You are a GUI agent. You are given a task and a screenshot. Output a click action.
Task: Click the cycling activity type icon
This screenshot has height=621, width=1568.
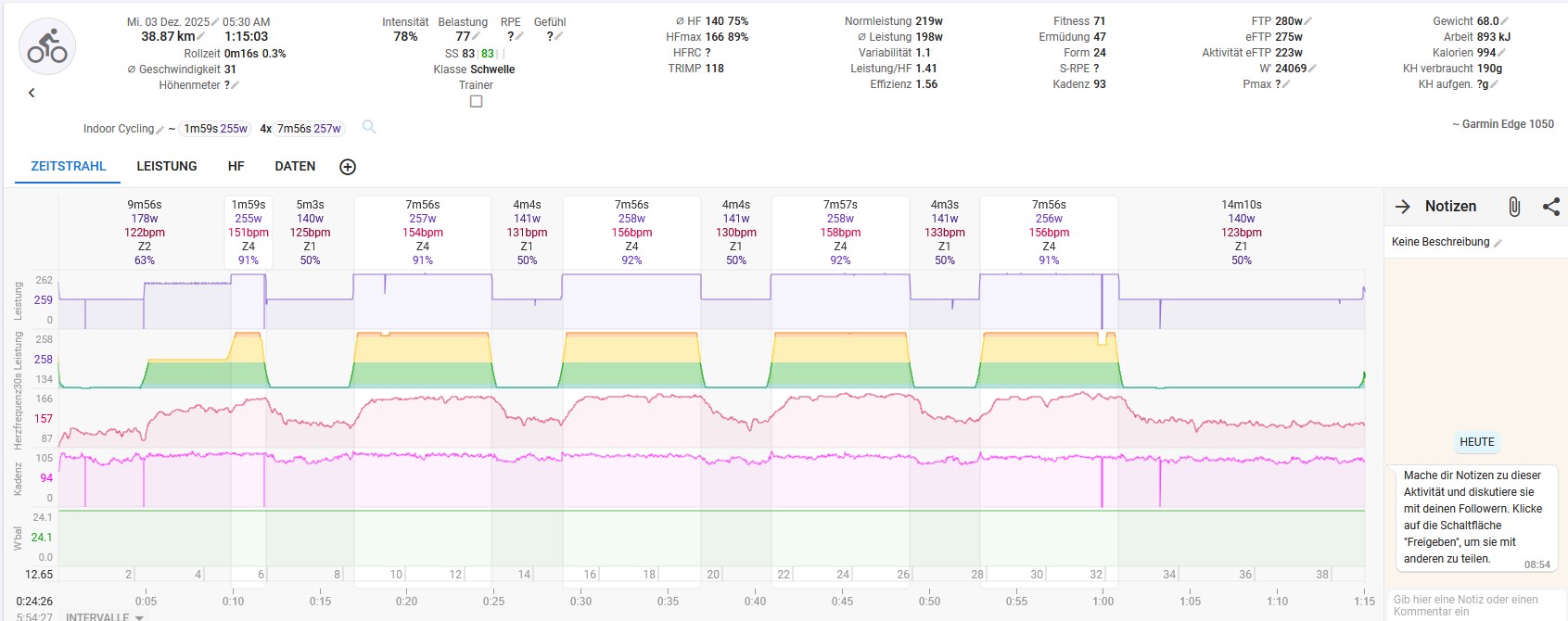[x=47, y=46]
